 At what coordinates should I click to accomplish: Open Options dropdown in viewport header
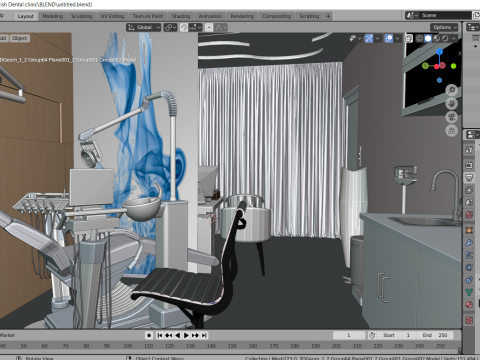(x=444, y=27)
